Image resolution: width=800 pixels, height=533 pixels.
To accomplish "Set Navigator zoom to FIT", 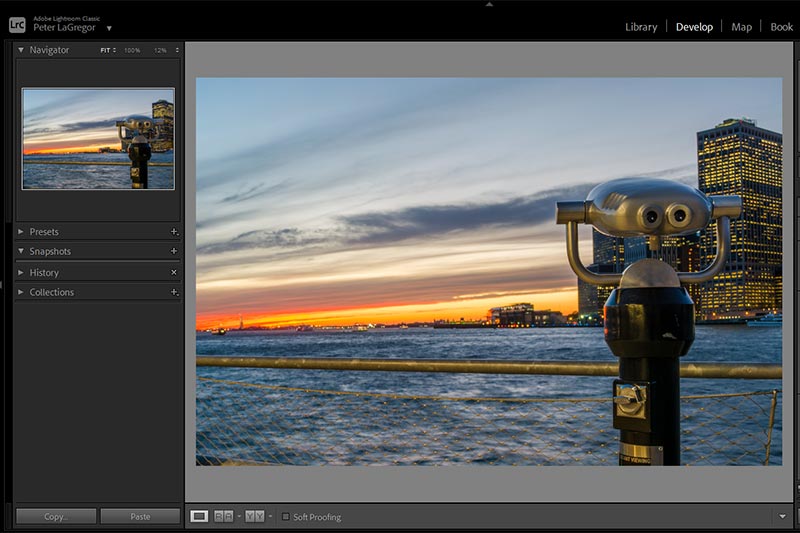I will coord(105,50).
